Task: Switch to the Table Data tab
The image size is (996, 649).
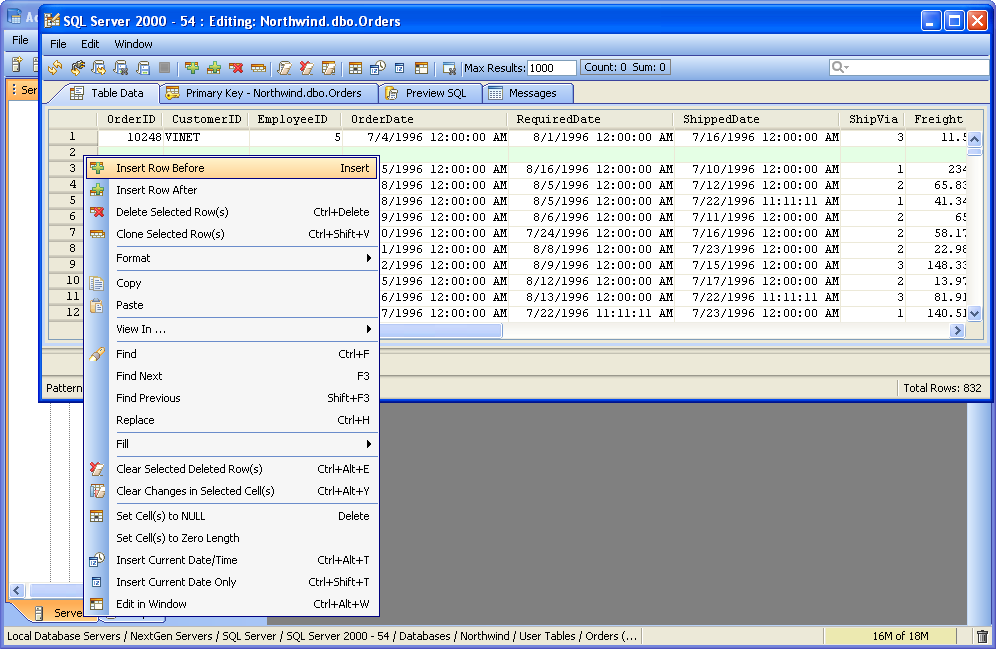Action: 107,93
